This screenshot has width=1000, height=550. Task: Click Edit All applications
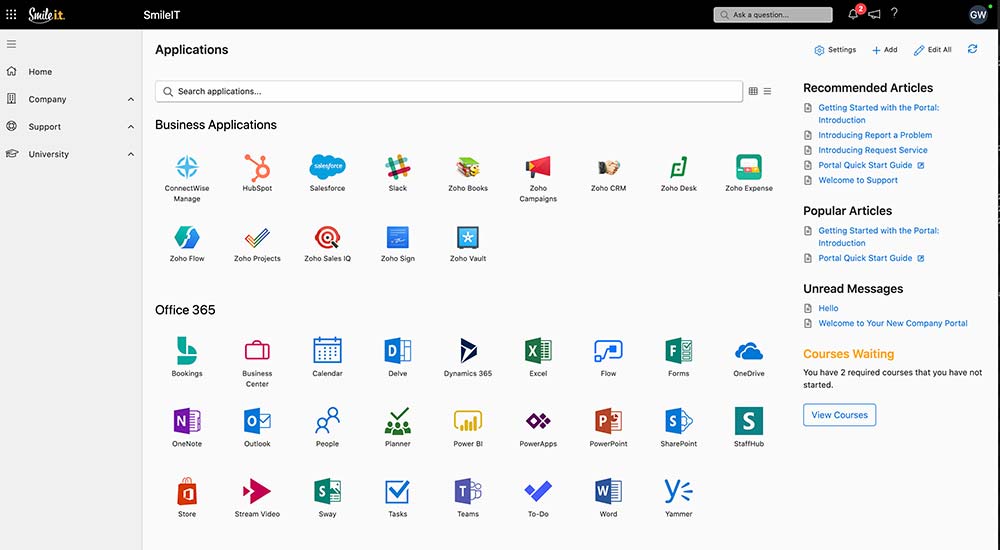coord(932,50)
